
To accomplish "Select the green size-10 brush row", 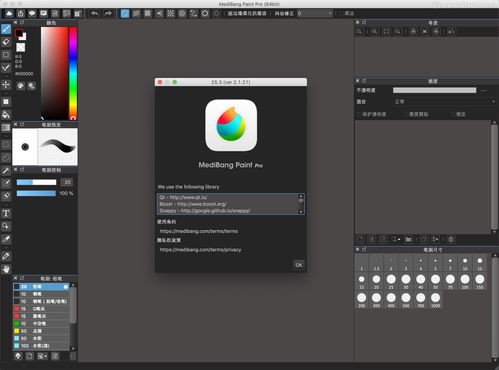I will (41, 324).
